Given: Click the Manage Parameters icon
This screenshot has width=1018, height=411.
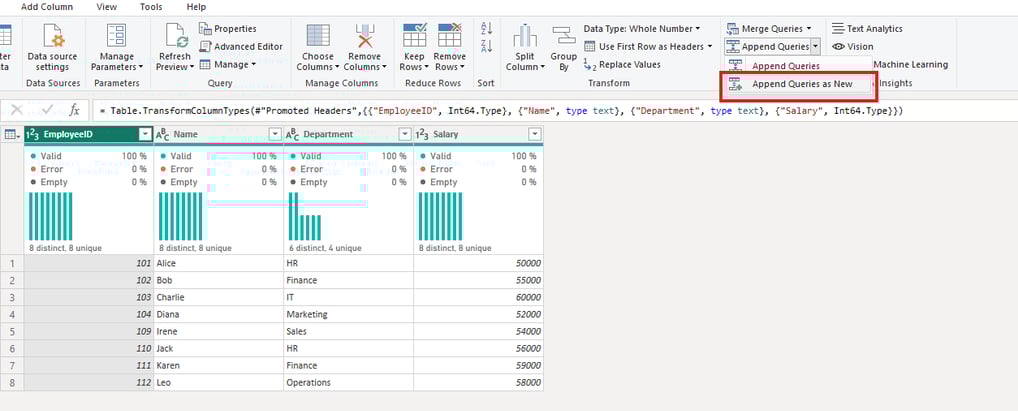Looking at the screenshot, I should pyautogui.click(x=117, y=35).
